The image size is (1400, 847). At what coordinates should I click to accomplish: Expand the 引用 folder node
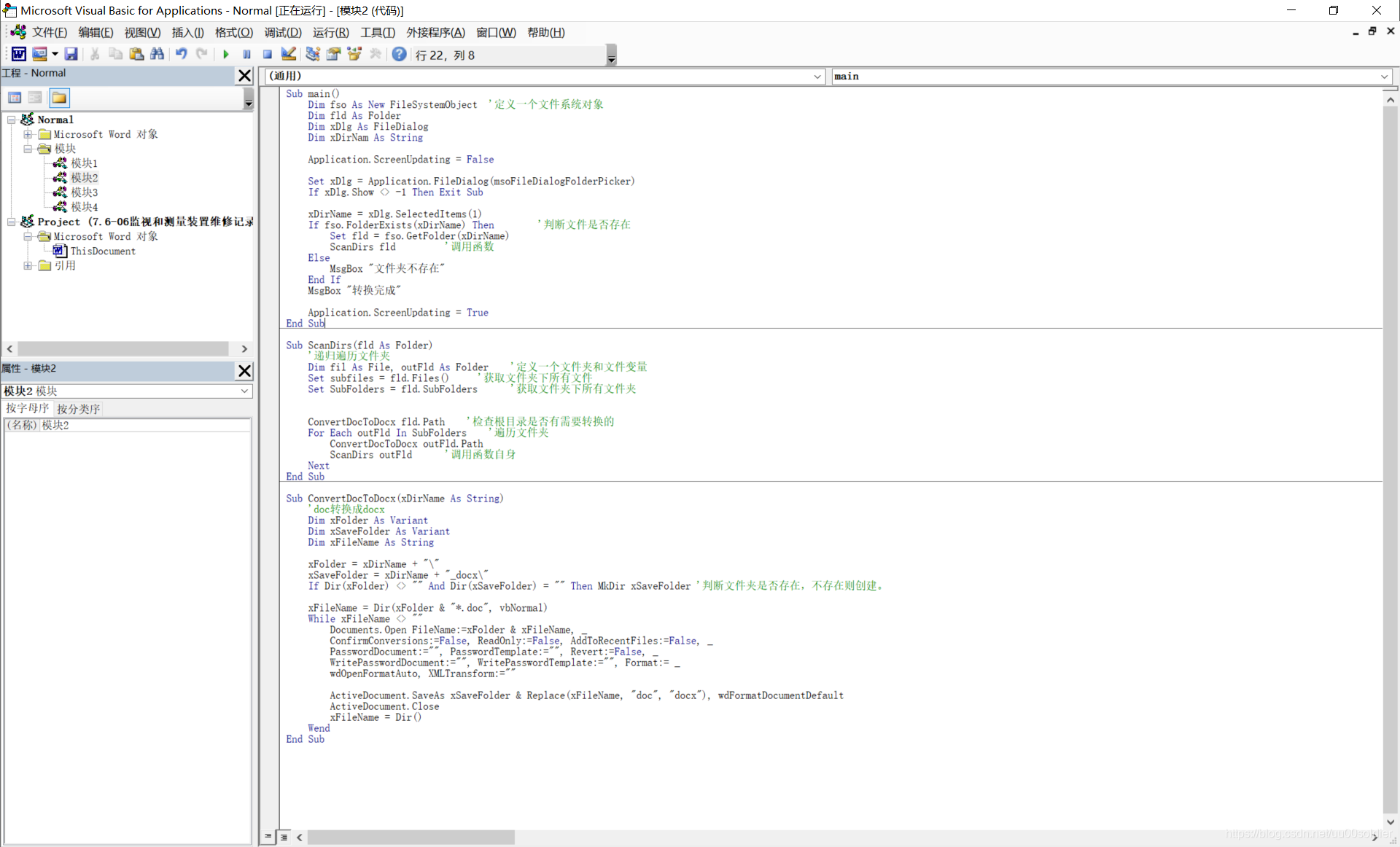coord(28,265)
